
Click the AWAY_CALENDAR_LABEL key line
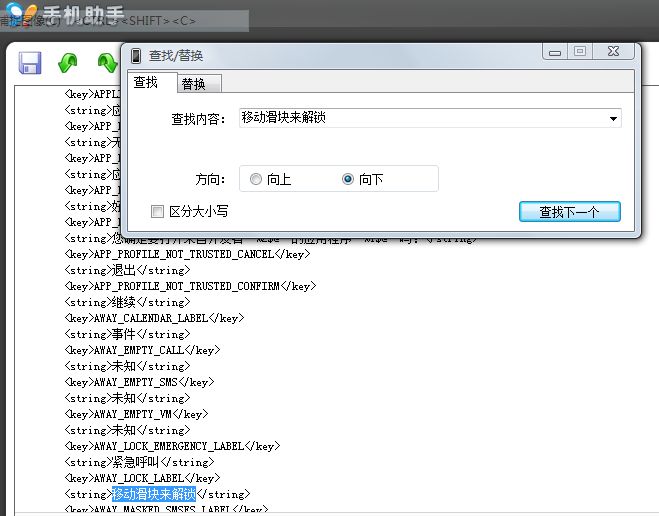click(x=154, y=318)
